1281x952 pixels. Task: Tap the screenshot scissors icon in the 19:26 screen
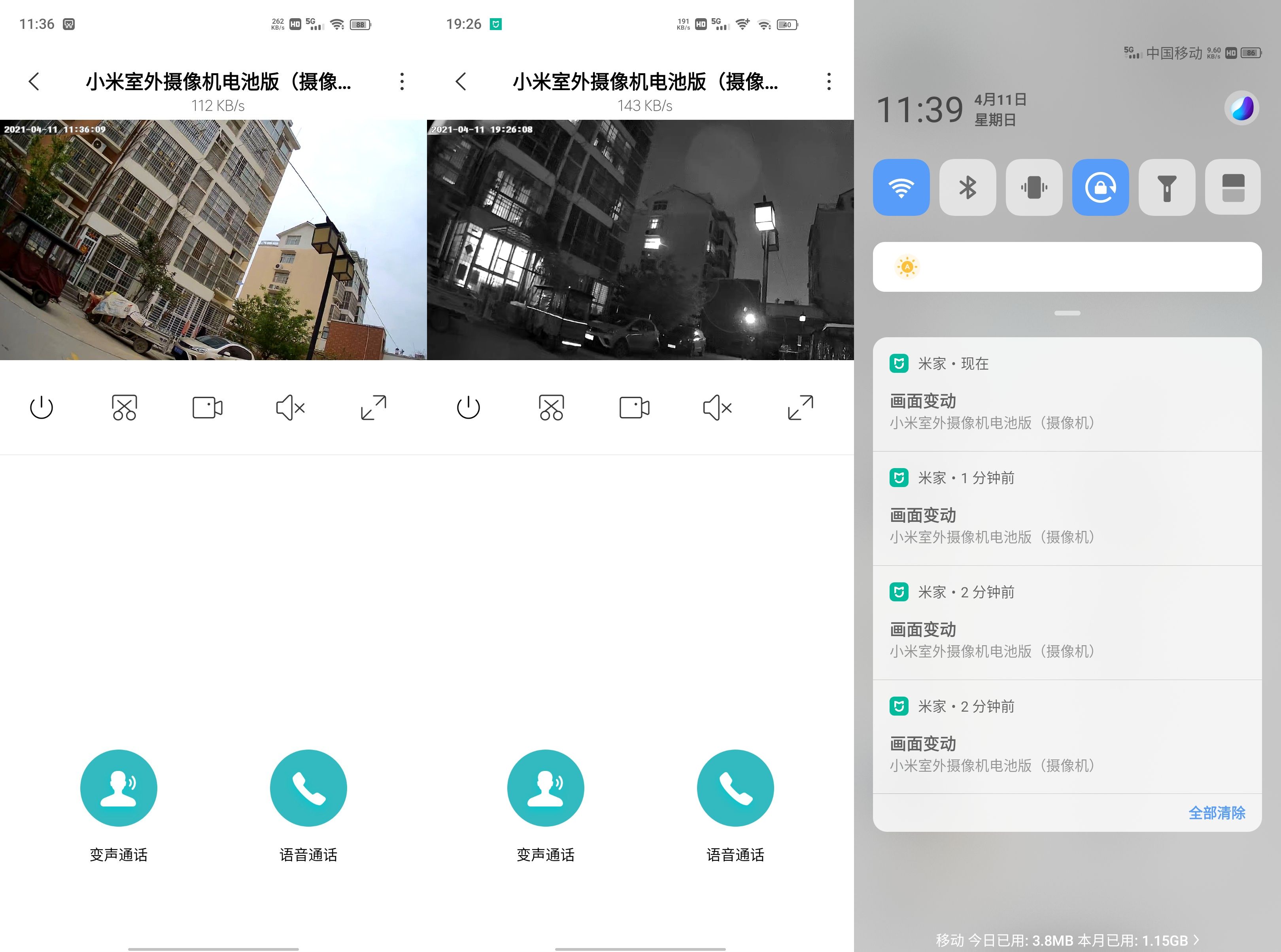[552, 408]
